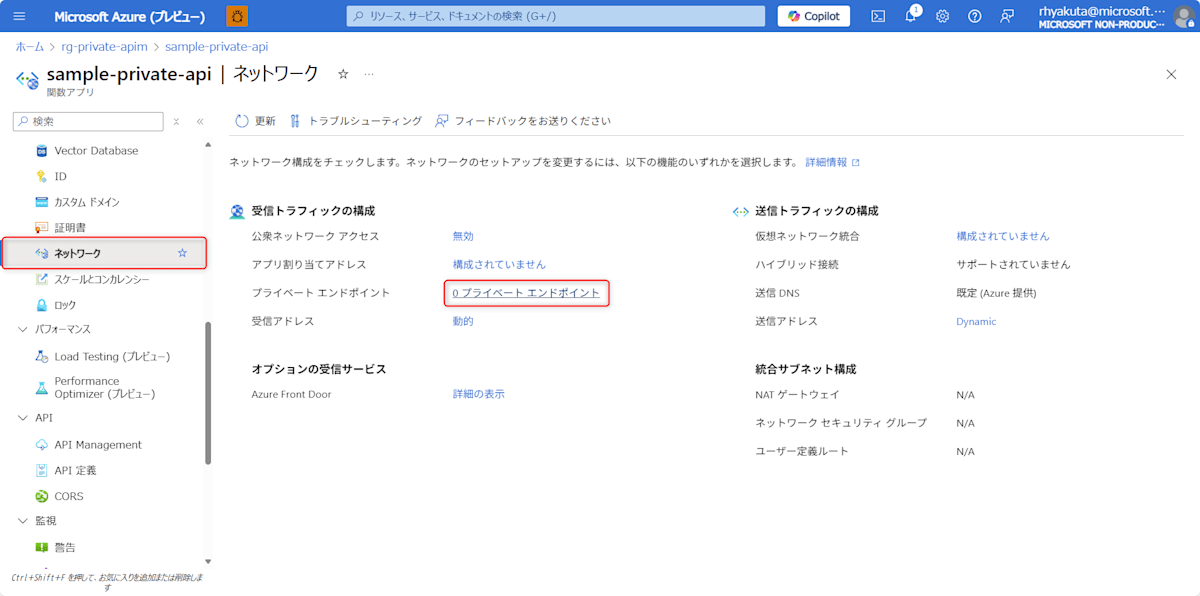1200x596 pixels.
Task: Open the more options ellipsis by the title
Action: point(369,74)
